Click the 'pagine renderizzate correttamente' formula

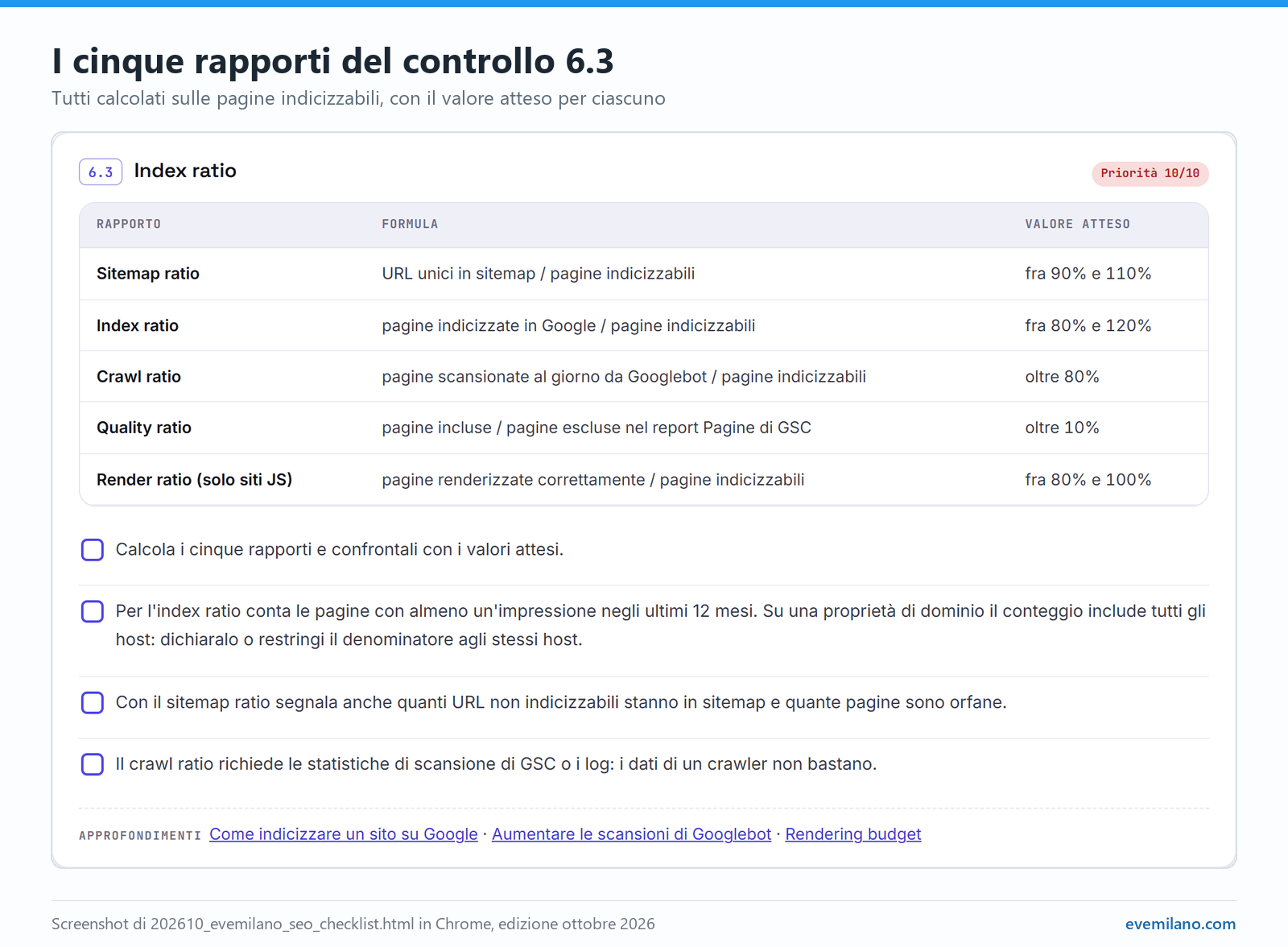pos(592,479)
